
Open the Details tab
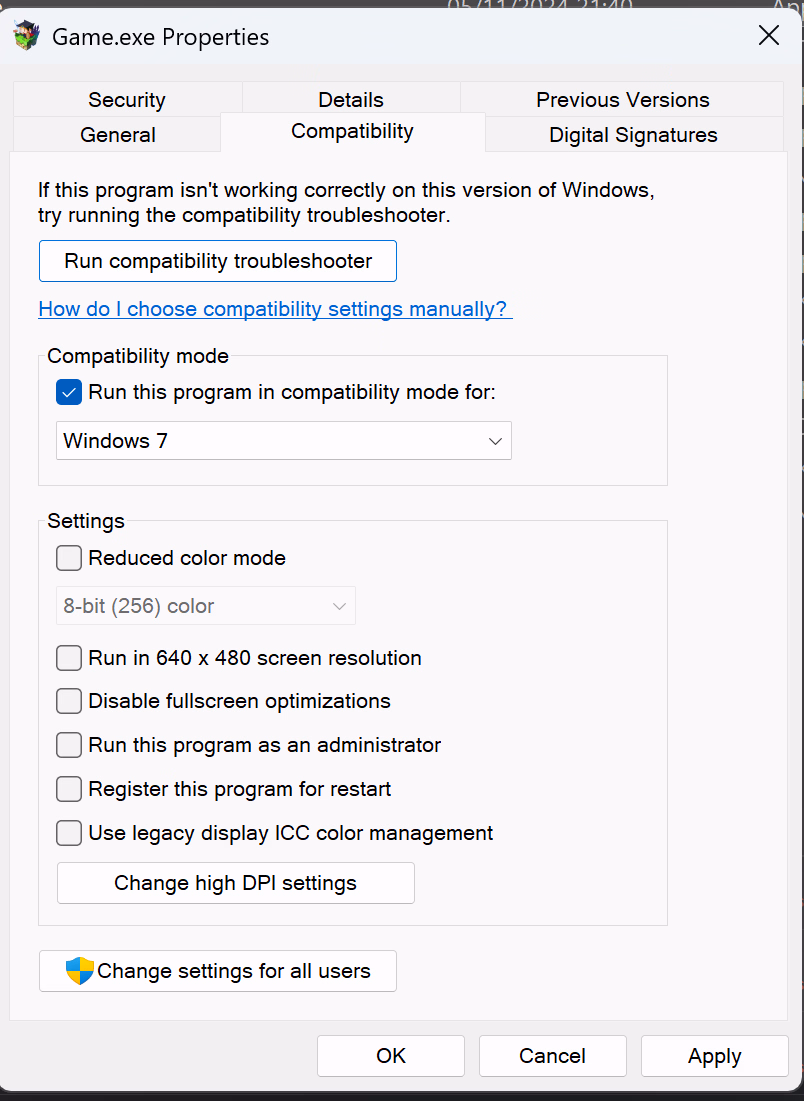351,100
